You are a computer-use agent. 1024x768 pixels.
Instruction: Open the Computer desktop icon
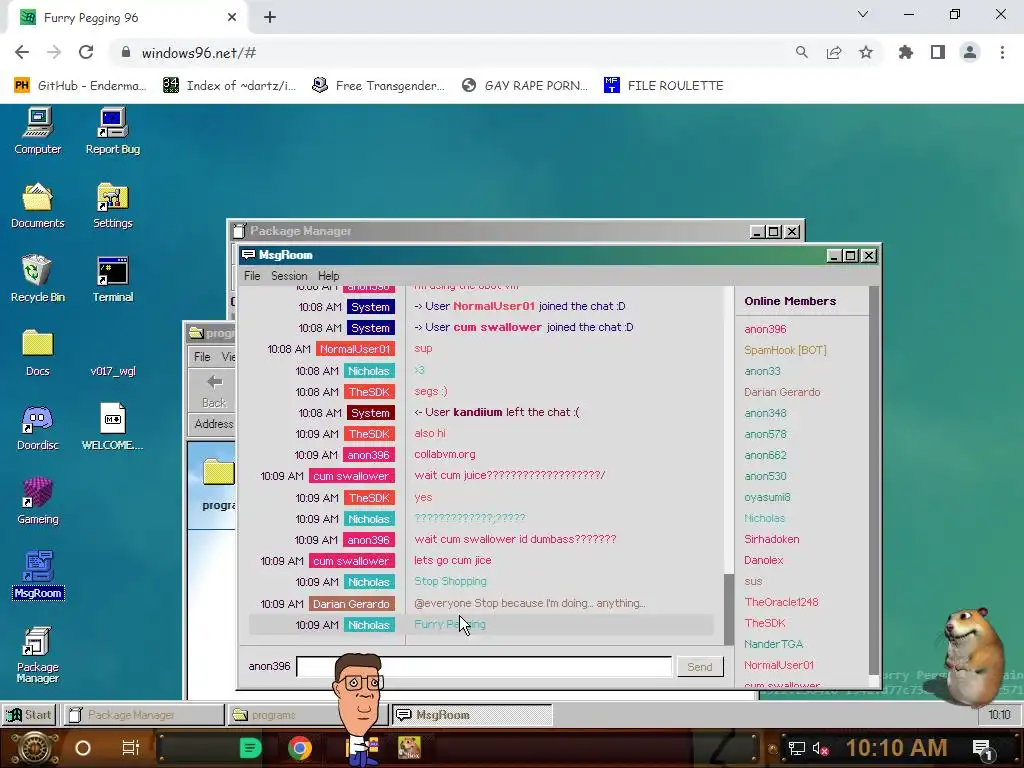pyautogui.click(x=37, y=131)
